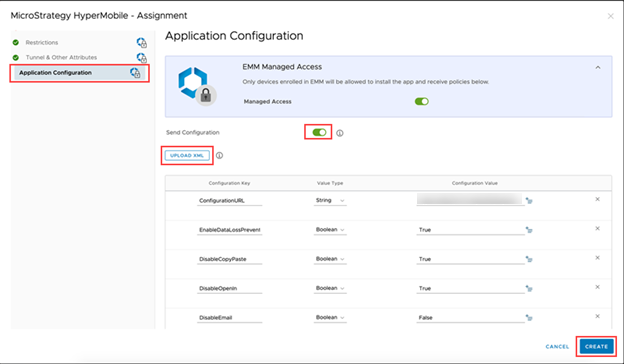Remove the DisableEmail configuration row
This screenshot has width=624, height=364.
click(597, 316)
